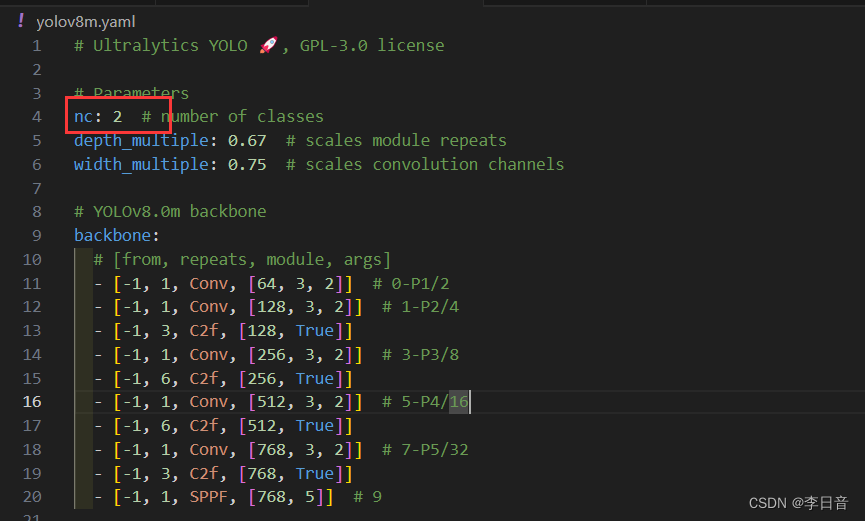Click the 'depth_multiple' key
865x521 pixels.
141,140
